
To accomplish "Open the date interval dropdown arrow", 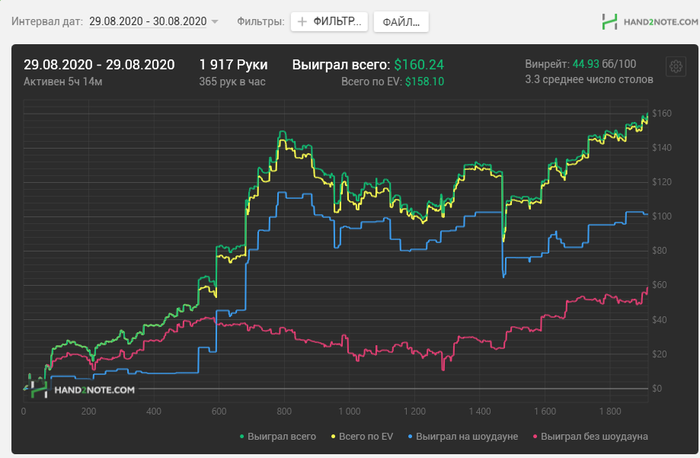I will coord(215,21).
